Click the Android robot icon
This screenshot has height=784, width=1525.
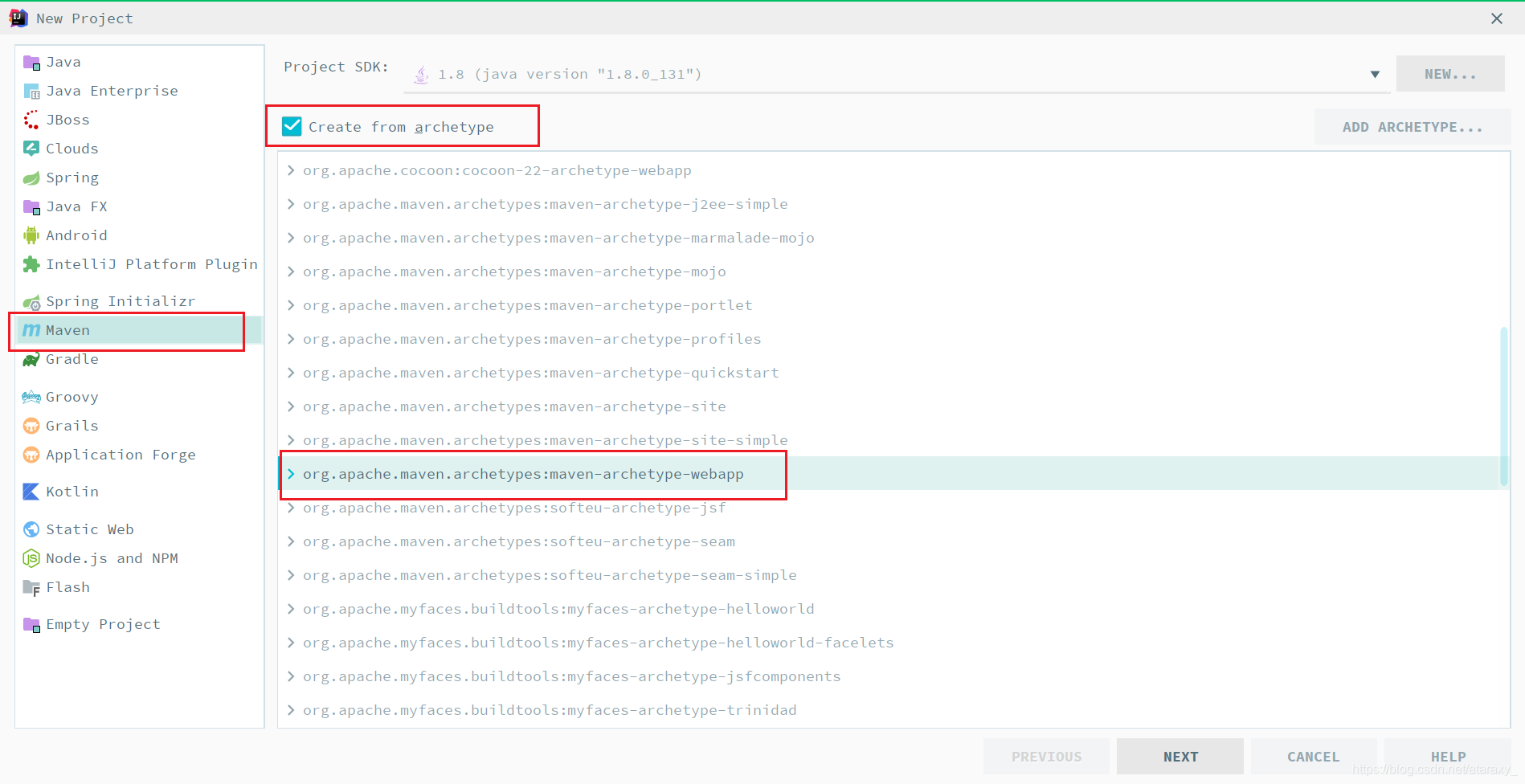[x=31, y=235]
